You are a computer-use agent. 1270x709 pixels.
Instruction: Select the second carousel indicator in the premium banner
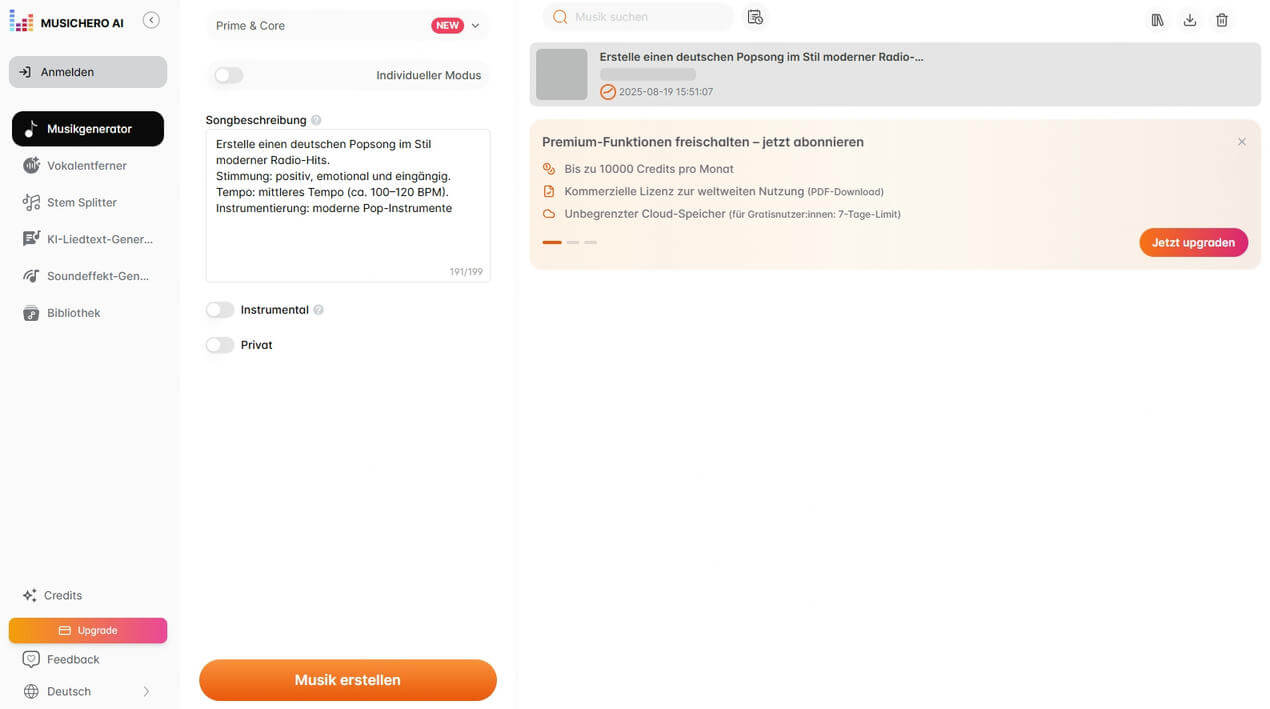(x=572, y=242)
